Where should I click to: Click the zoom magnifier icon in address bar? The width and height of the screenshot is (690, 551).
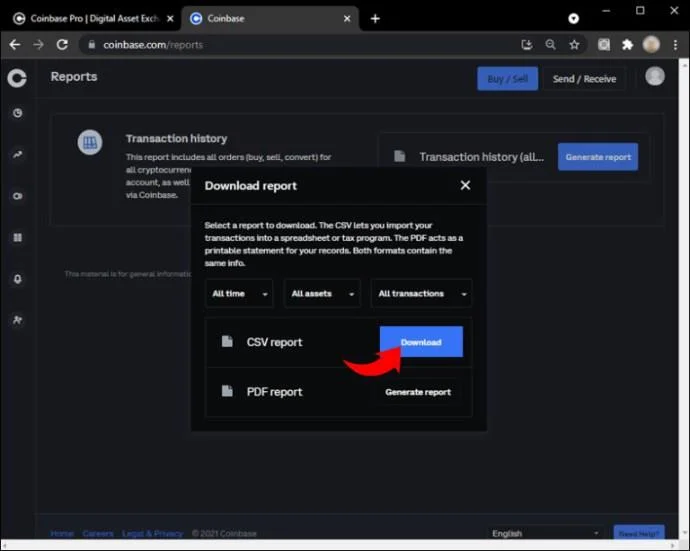tap(551, 44)
